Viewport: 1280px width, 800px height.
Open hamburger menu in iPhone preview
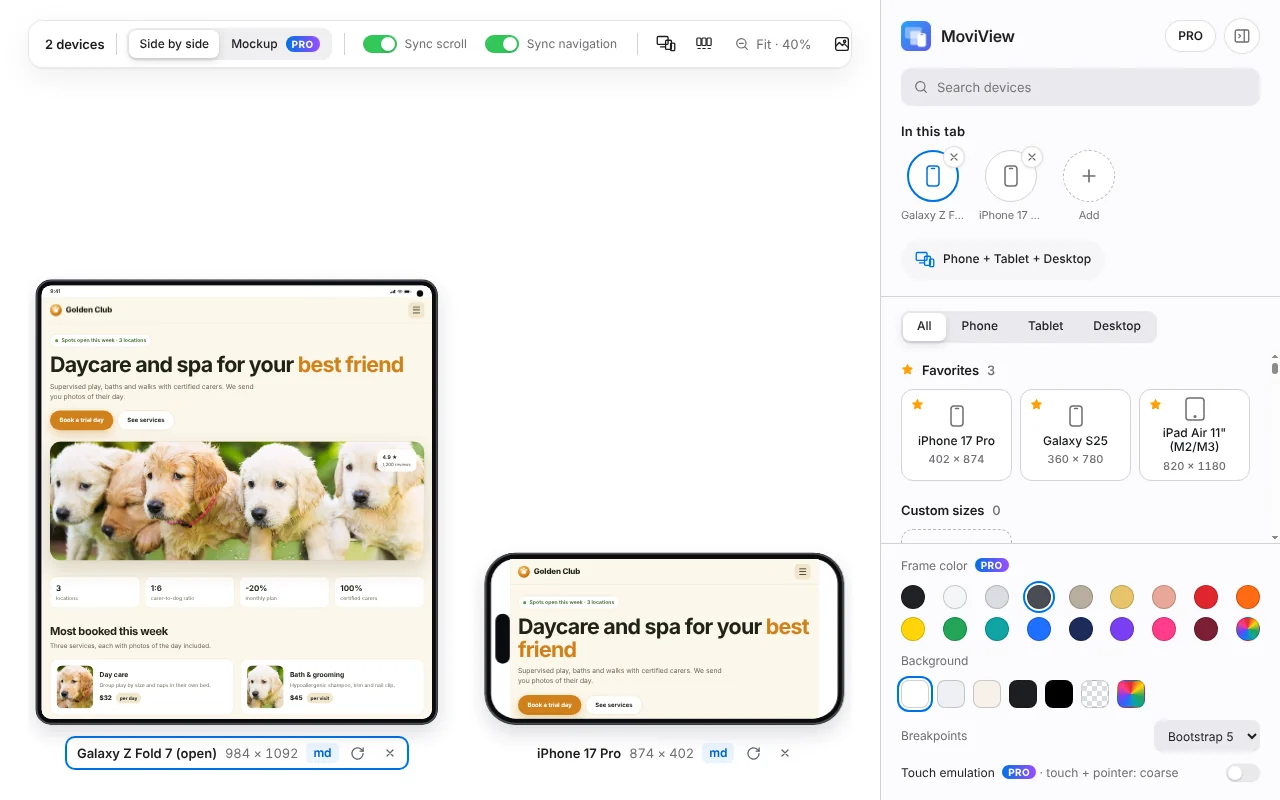coord(802,572)
